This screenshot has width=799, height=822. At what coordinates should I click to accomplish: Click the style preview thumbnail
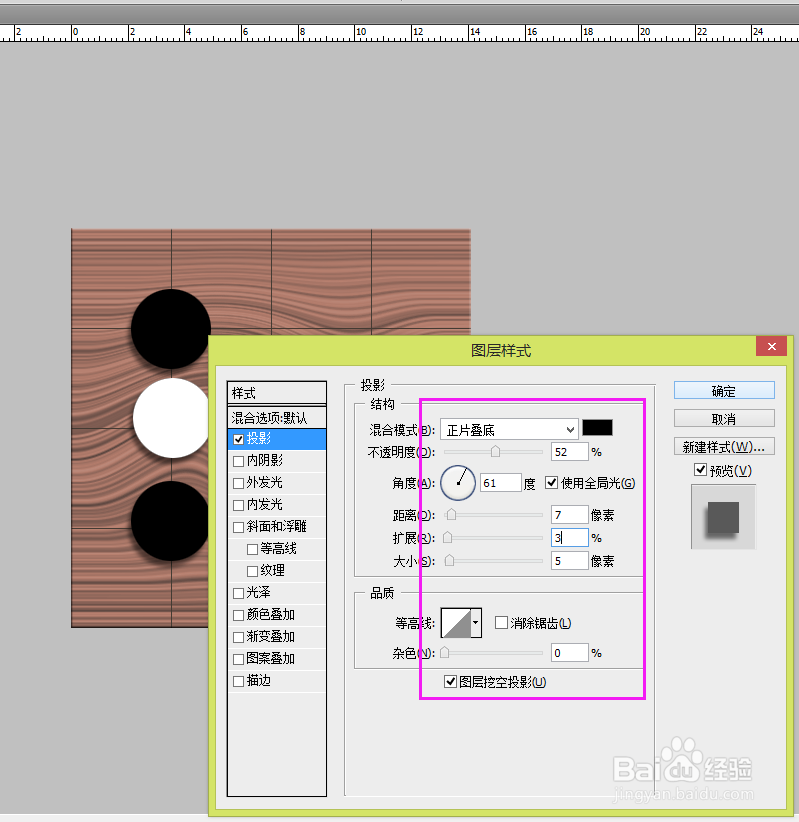tap(724, 517)
